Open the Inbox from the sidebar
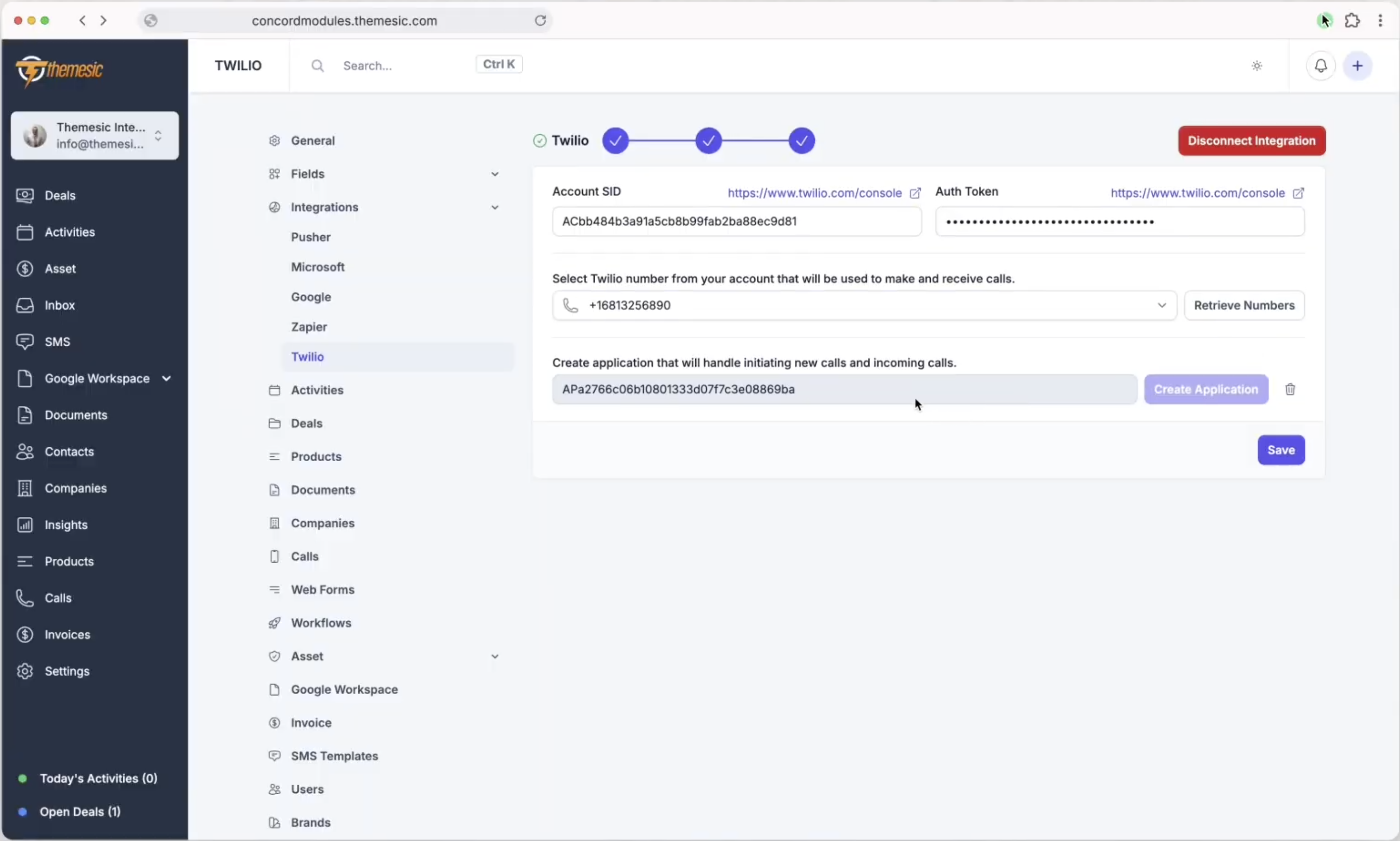Image resolution: width=1400 pixels, height=841 pixels. (60, 305)
